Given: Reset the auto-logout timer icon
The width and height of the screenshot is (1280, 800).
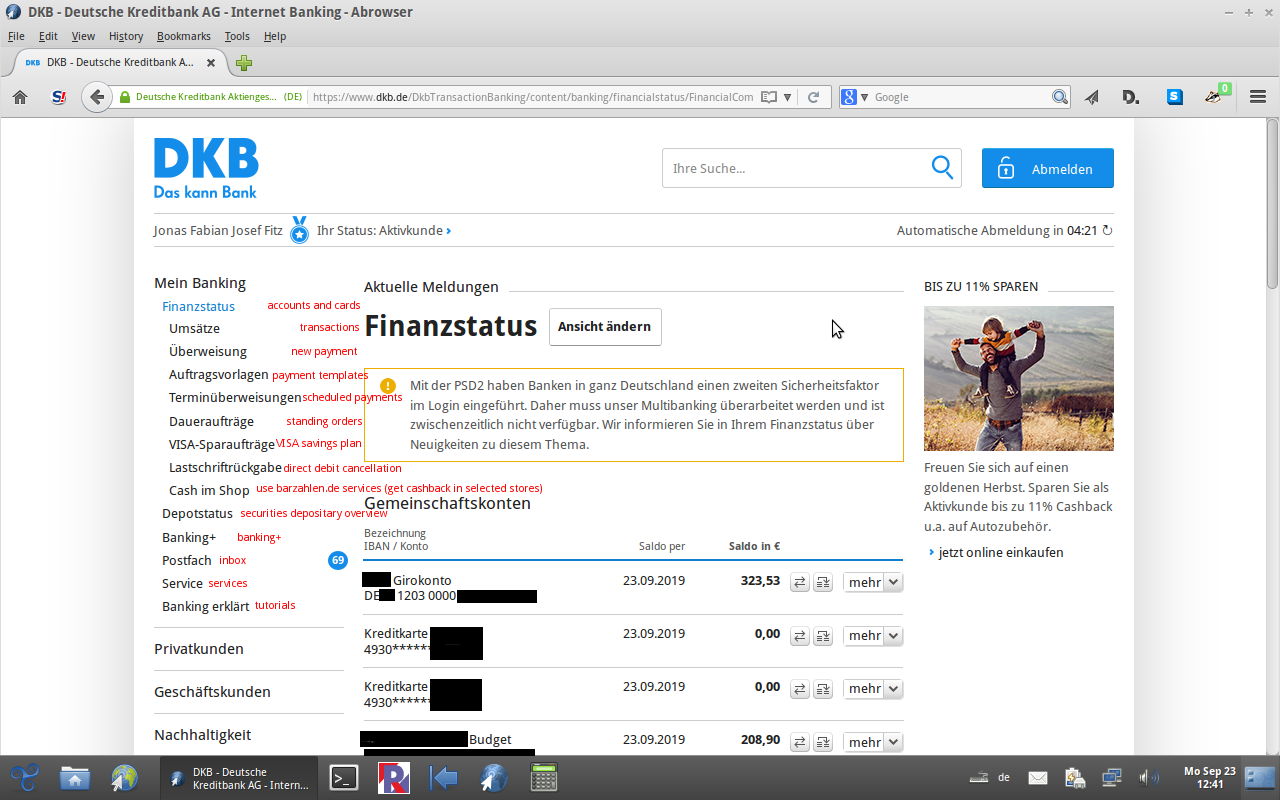Looking at the screenshot, I should click(1107, 231).
